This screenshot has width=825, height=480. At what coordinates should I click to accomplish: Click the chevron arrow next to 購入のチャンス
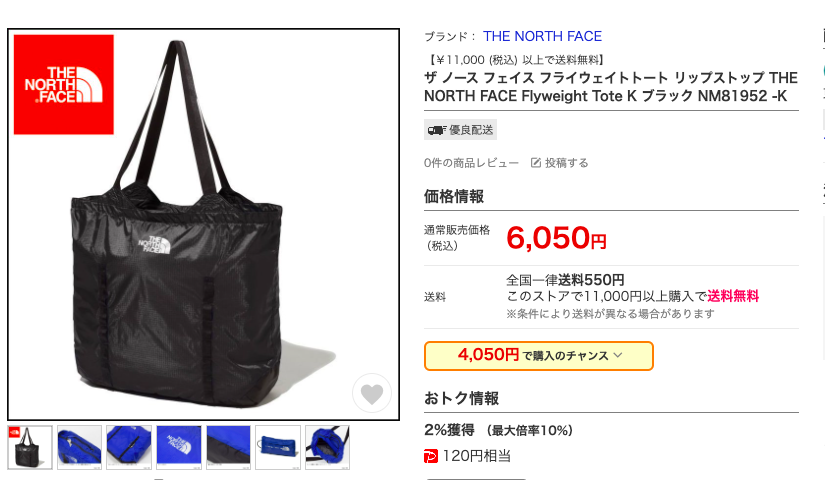coord(618,355)
